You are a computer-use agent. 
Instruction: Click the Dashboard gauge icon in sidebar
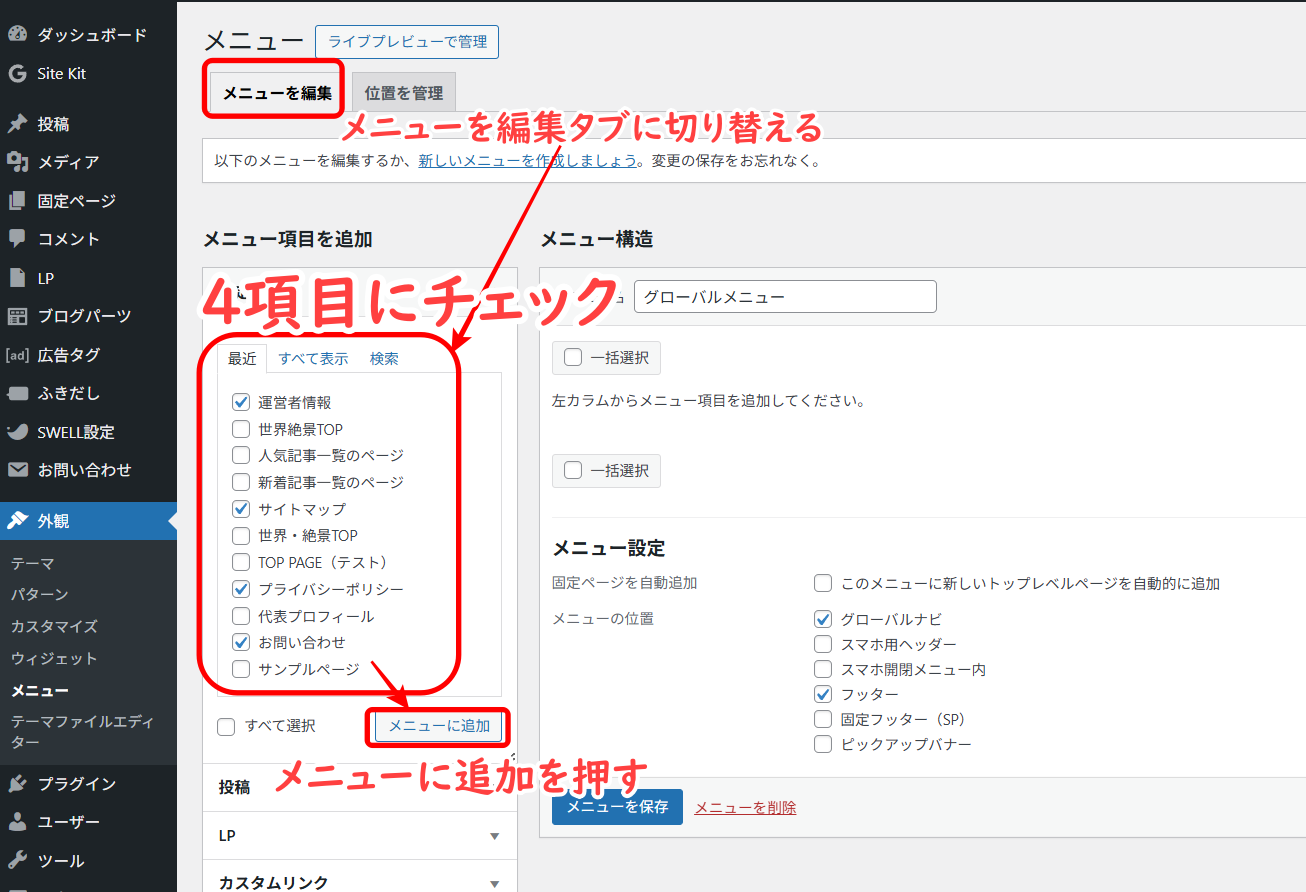pyautogui.click(x=17, y=35)
